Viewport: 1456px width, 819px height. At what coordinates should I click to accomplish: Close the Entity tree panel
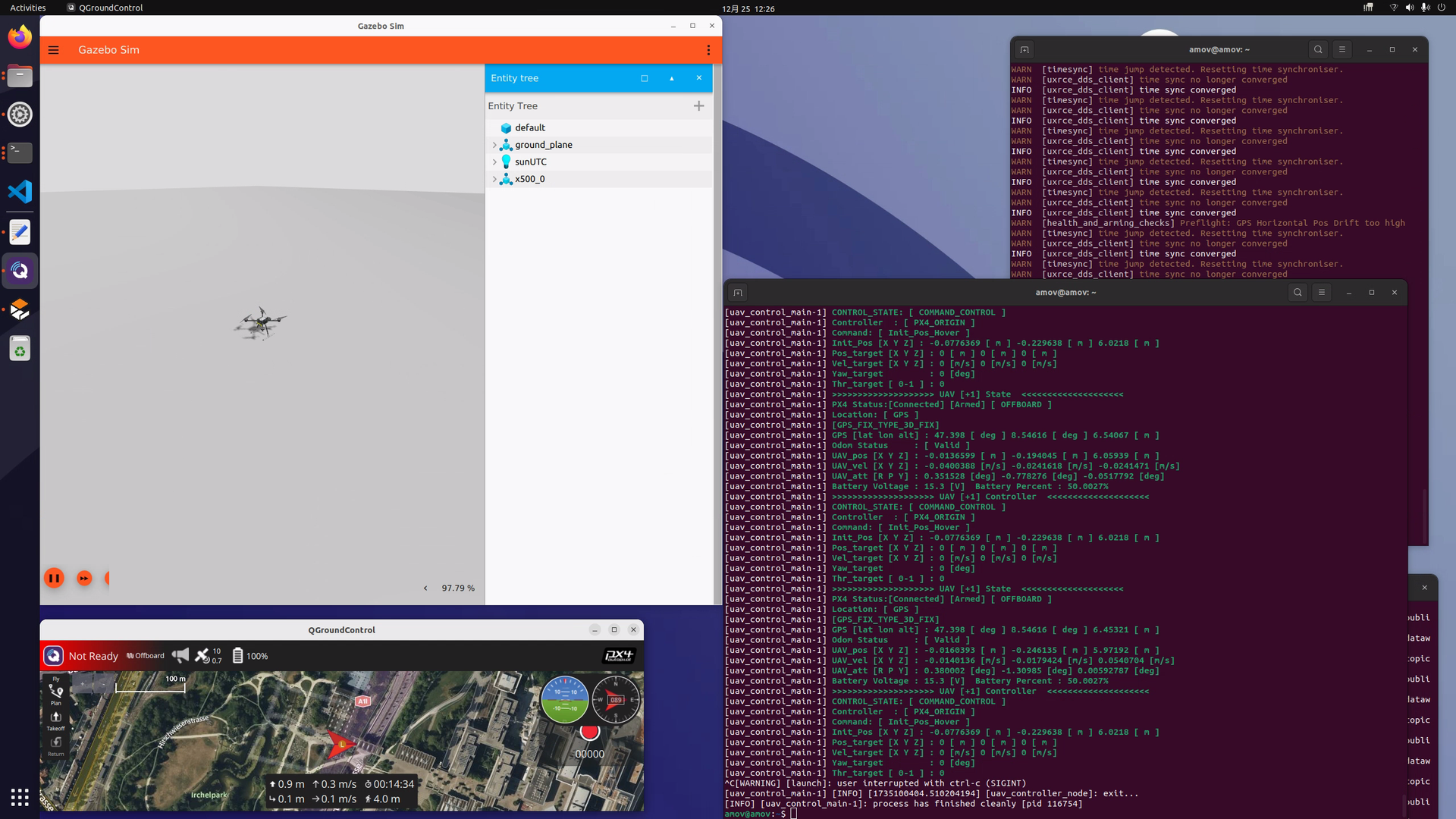pyautogui.click(x=699, y=78)
